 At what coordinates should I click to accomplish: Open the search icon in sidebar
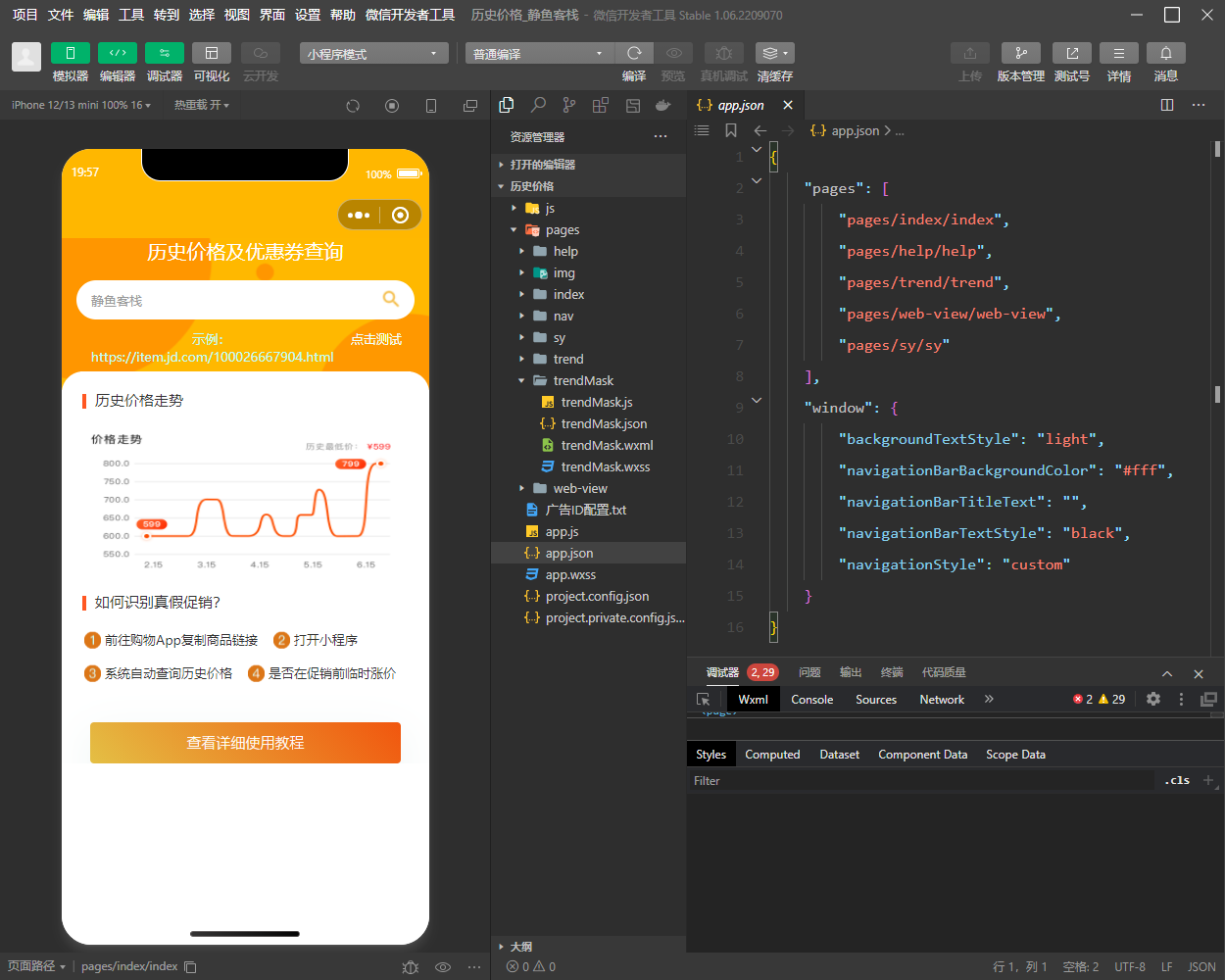538,105
